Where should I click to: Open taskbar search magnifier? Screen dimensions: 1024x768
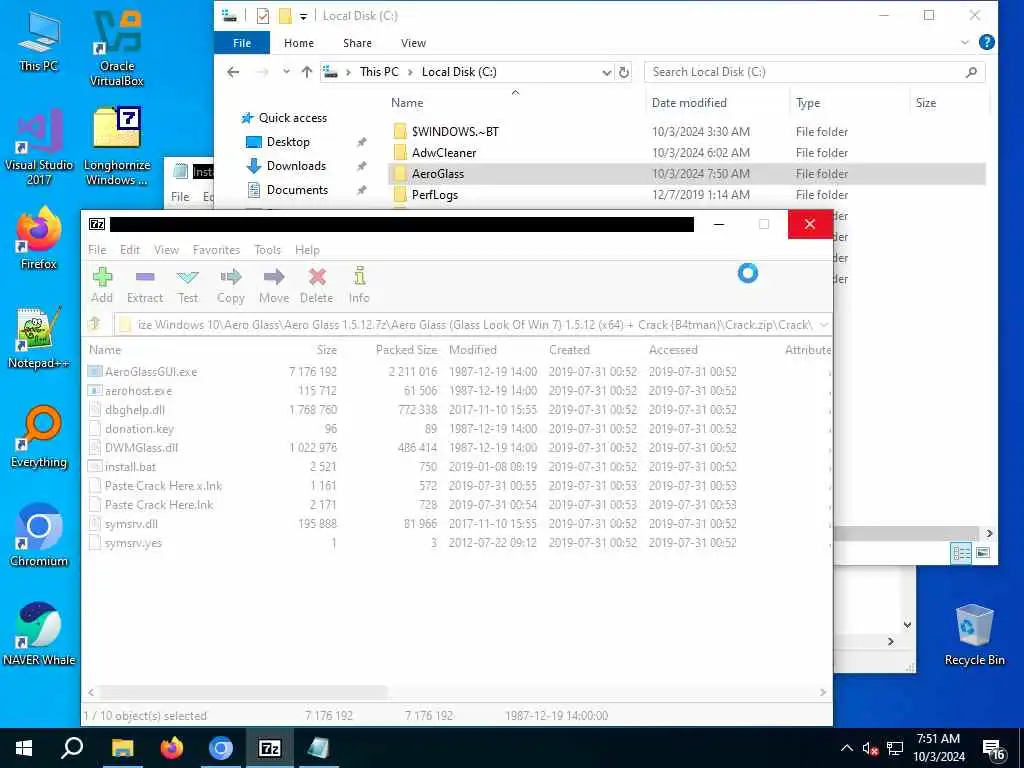pyautogui.click(x=72, y=748)
